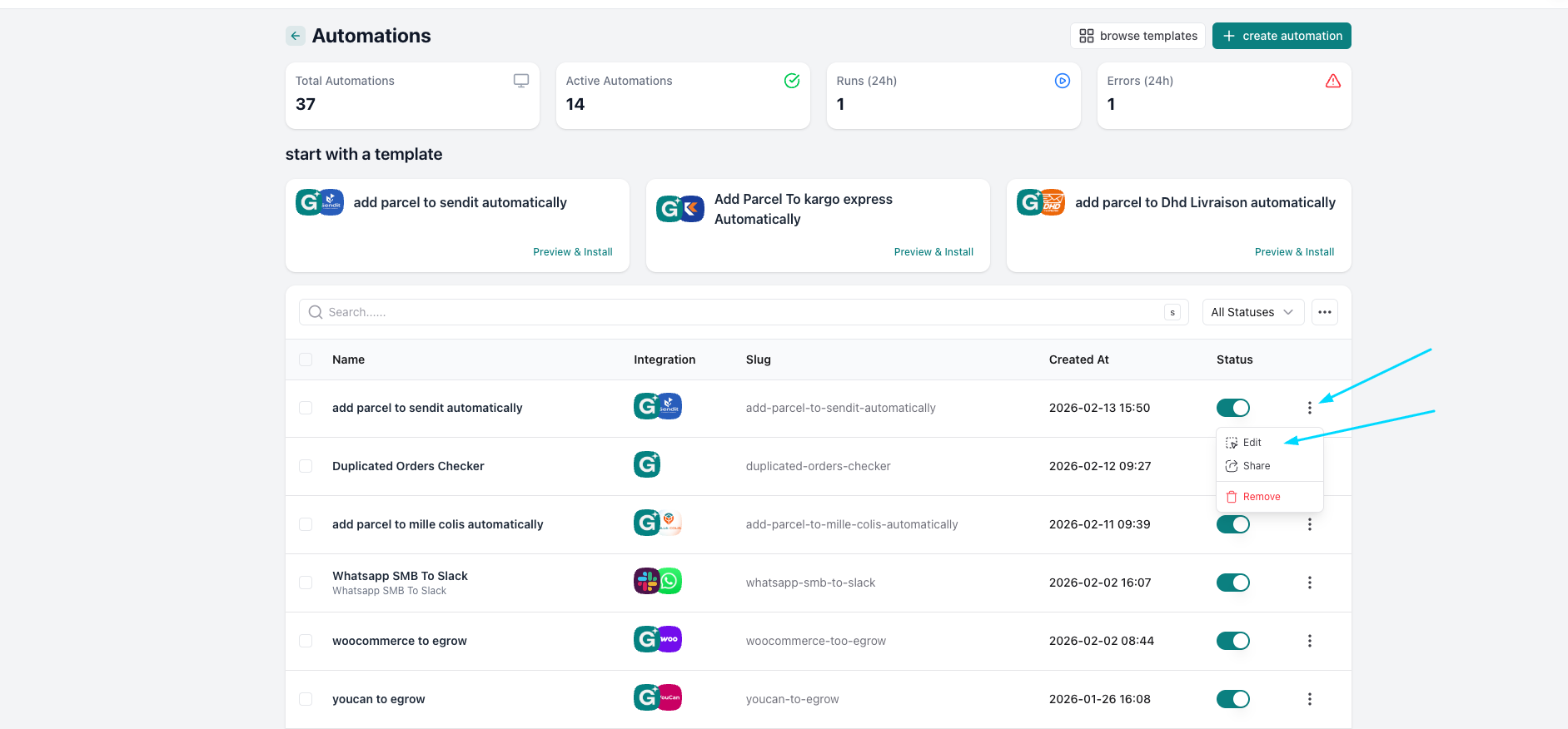Image resolution: width=1568 pixels, height=729 pixels.
Task: Expand the All Statuses filter dropdown
Action: pos(1252,312)
